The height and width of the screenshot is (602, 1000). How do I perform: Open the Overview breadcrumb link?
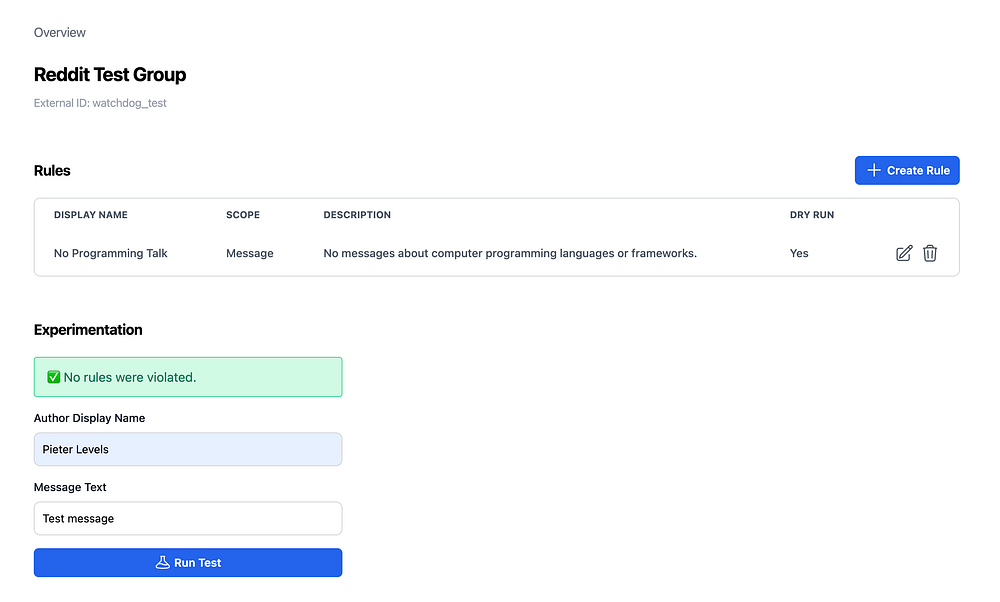pyautogui.click(x=59, y=33)
